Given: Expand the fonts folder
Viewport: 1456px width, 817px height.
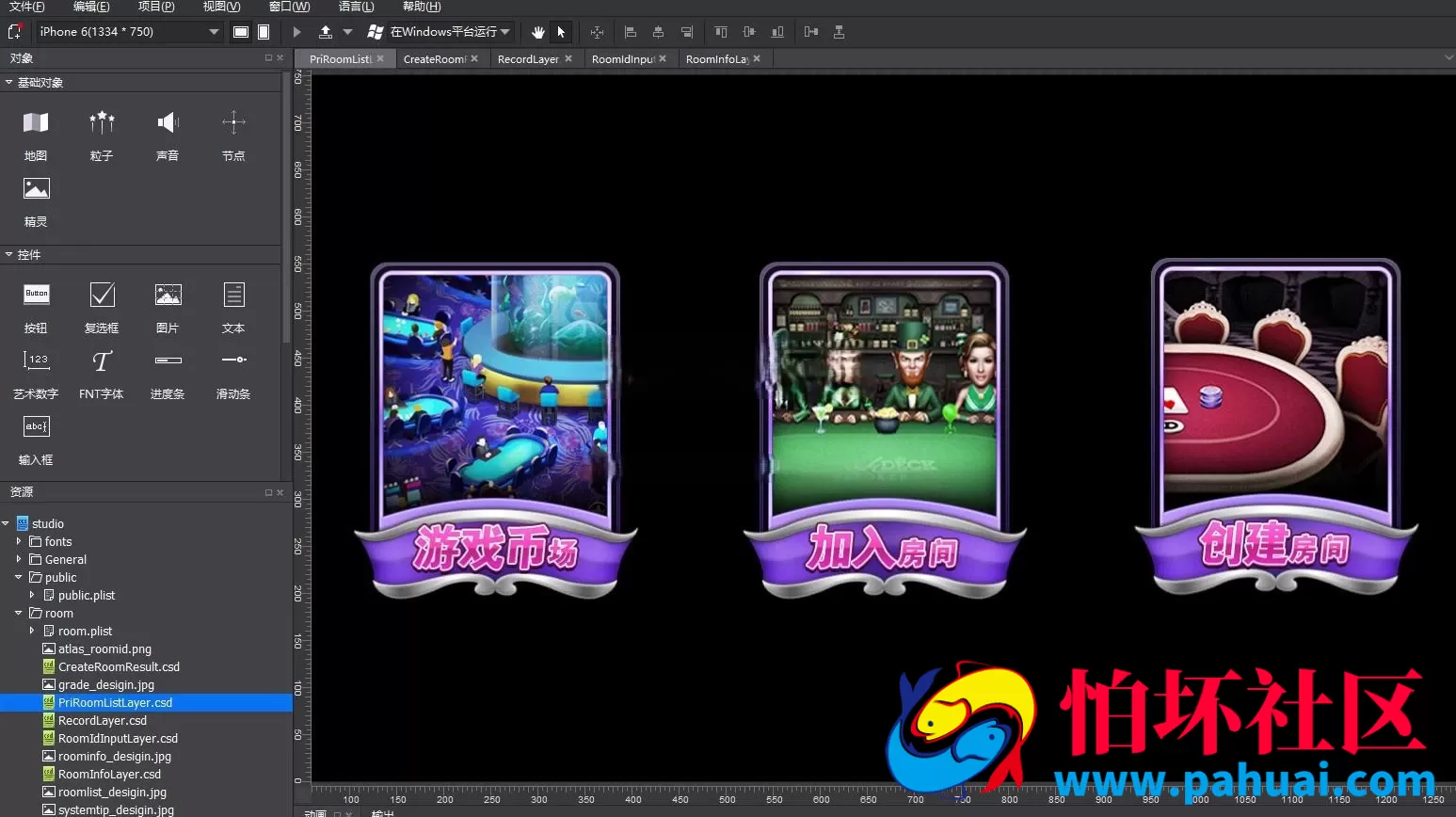Looking at the screenshot, I should 18,541.
